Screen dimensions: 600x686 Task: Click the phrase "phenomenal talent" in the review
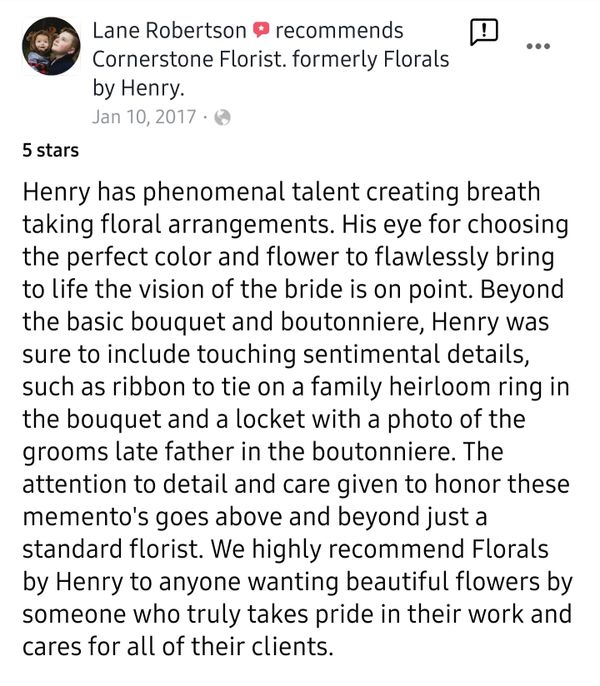click(232, 191)
